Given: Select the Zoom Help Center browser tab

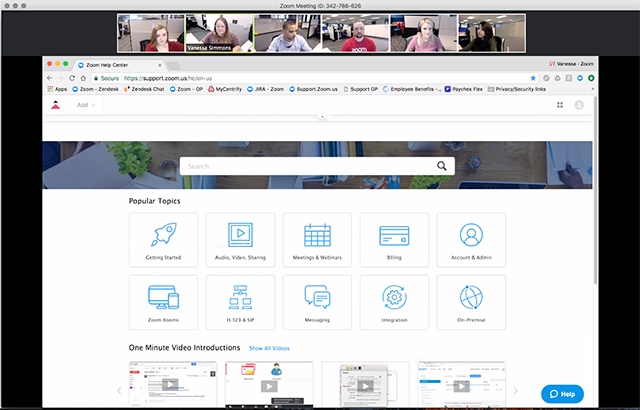Looking at the screenshot, I should (x=112, y=63).
